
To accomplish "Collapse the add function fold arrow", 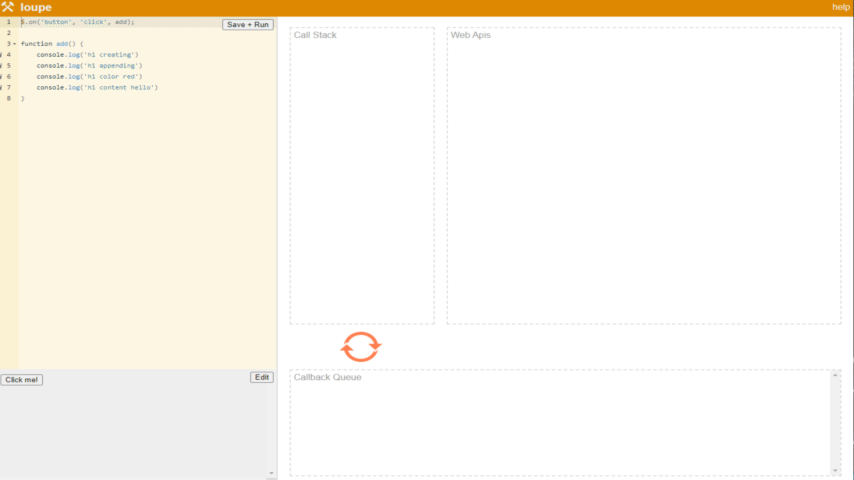I will 15,44.
